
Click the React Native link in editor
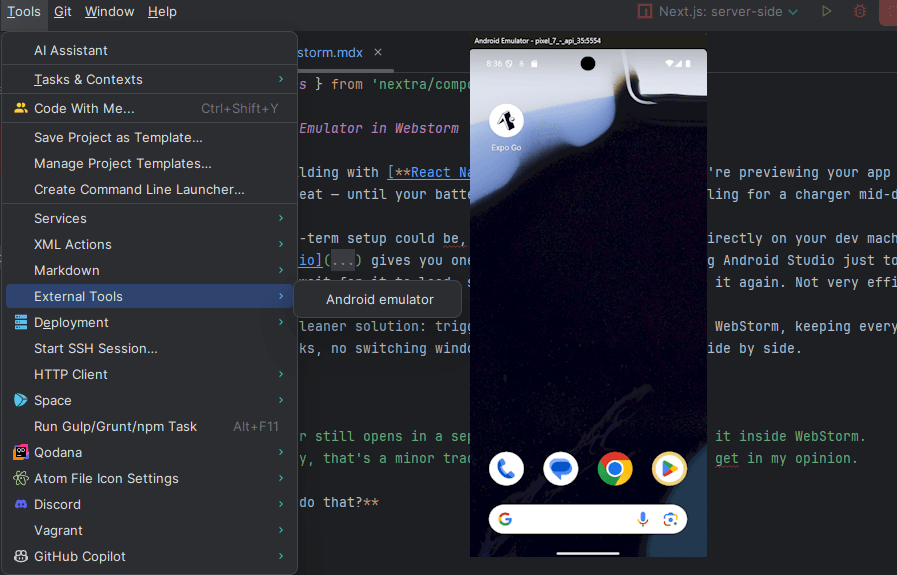(440, 172)
